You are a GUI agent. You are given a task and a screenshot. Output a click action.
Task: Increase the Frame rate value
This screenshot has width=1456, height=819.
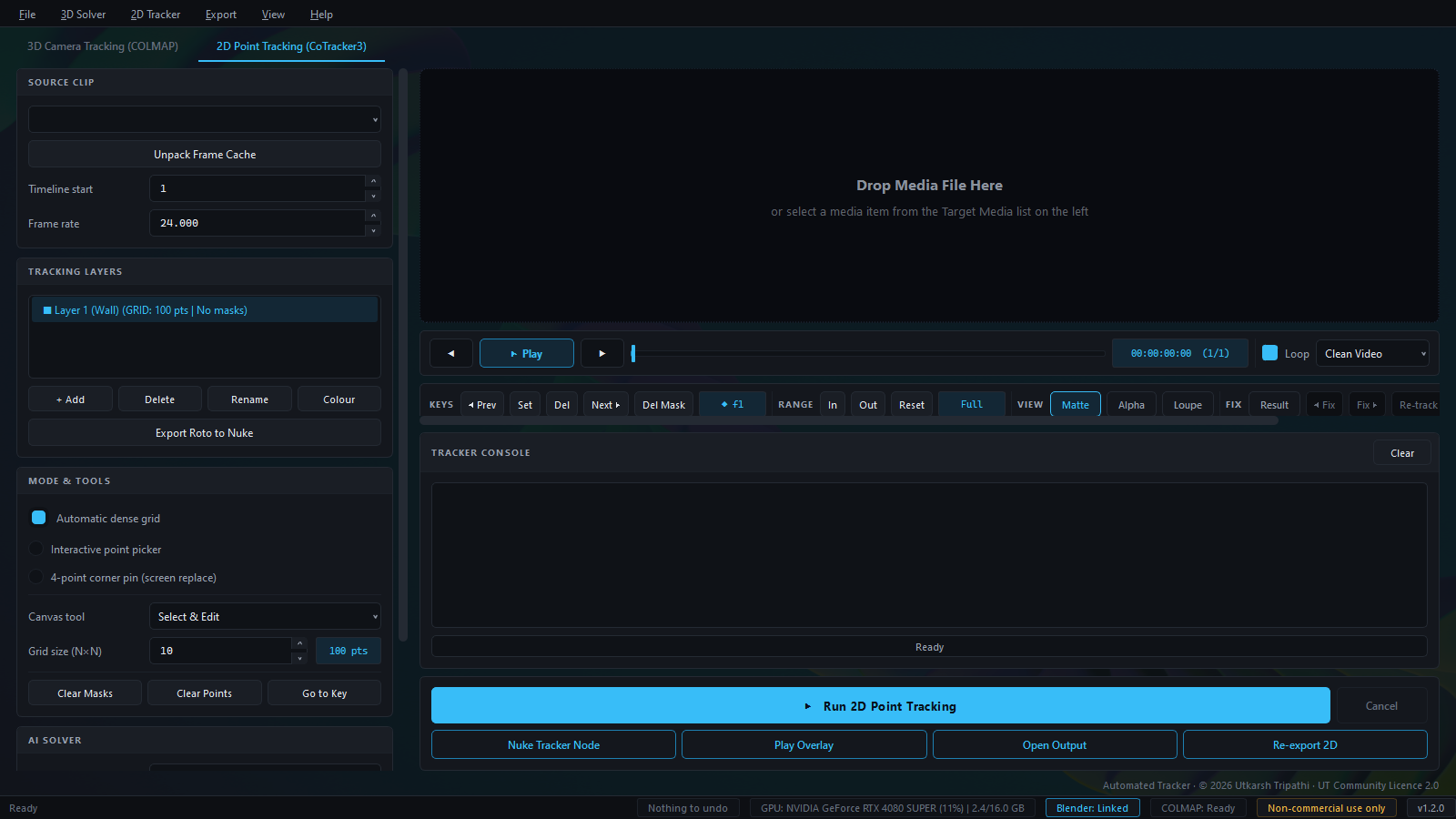click(x=373, y=216)
